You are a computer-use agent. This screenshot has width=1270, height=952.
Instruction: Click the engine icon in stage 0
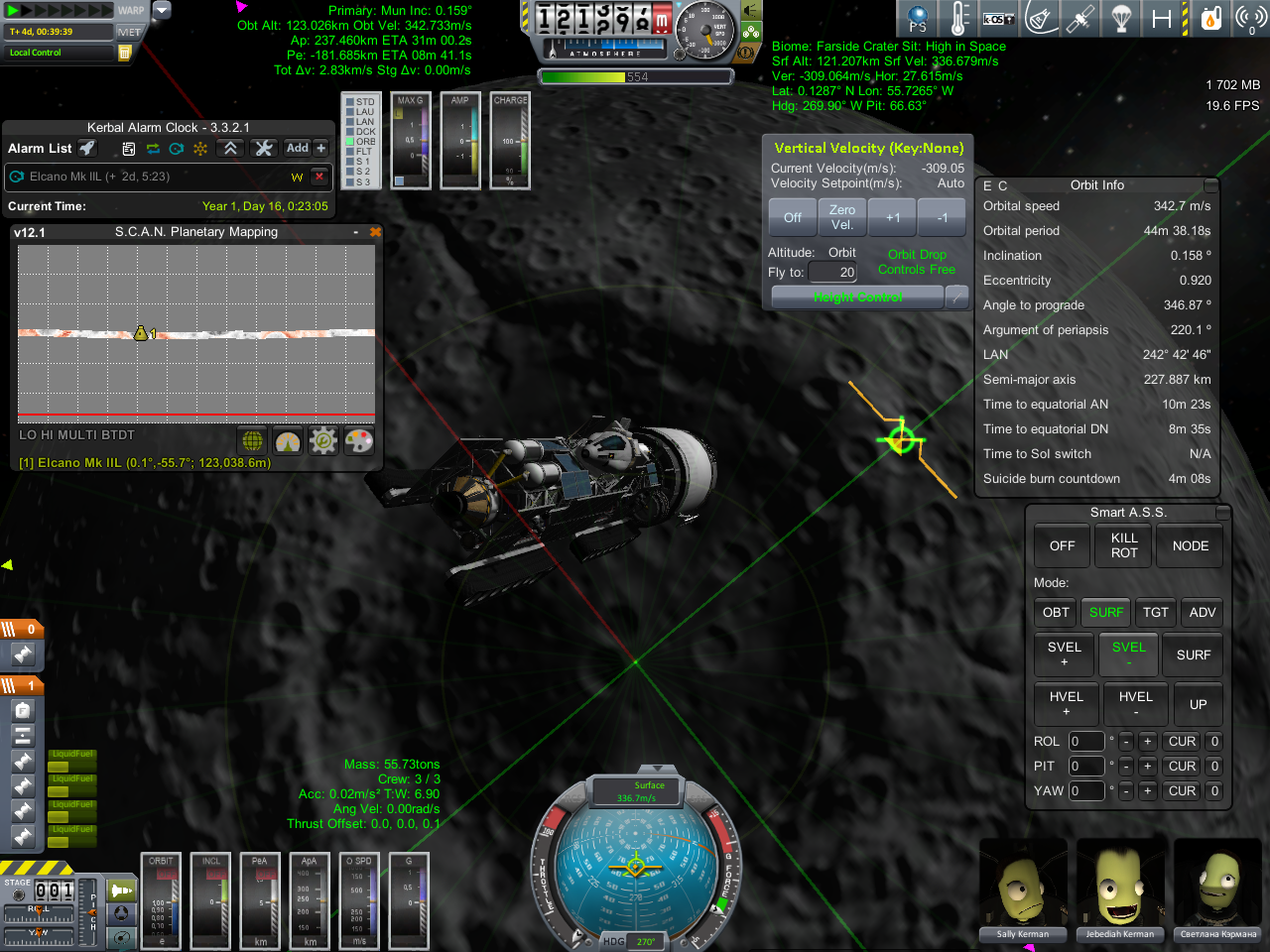coord(23,654)
